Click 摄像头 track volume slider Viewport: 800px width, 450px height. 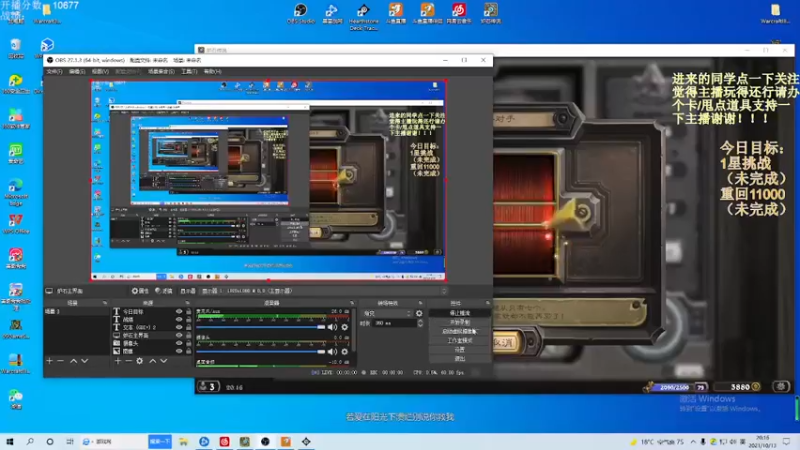click(260, 352)
